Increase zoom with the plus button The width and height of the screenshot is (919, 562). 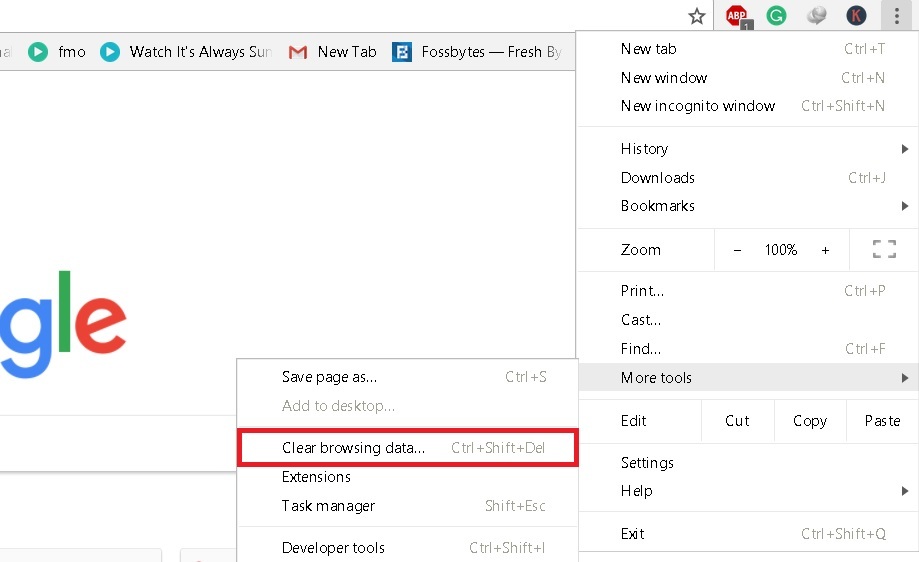tap(825, 250)
